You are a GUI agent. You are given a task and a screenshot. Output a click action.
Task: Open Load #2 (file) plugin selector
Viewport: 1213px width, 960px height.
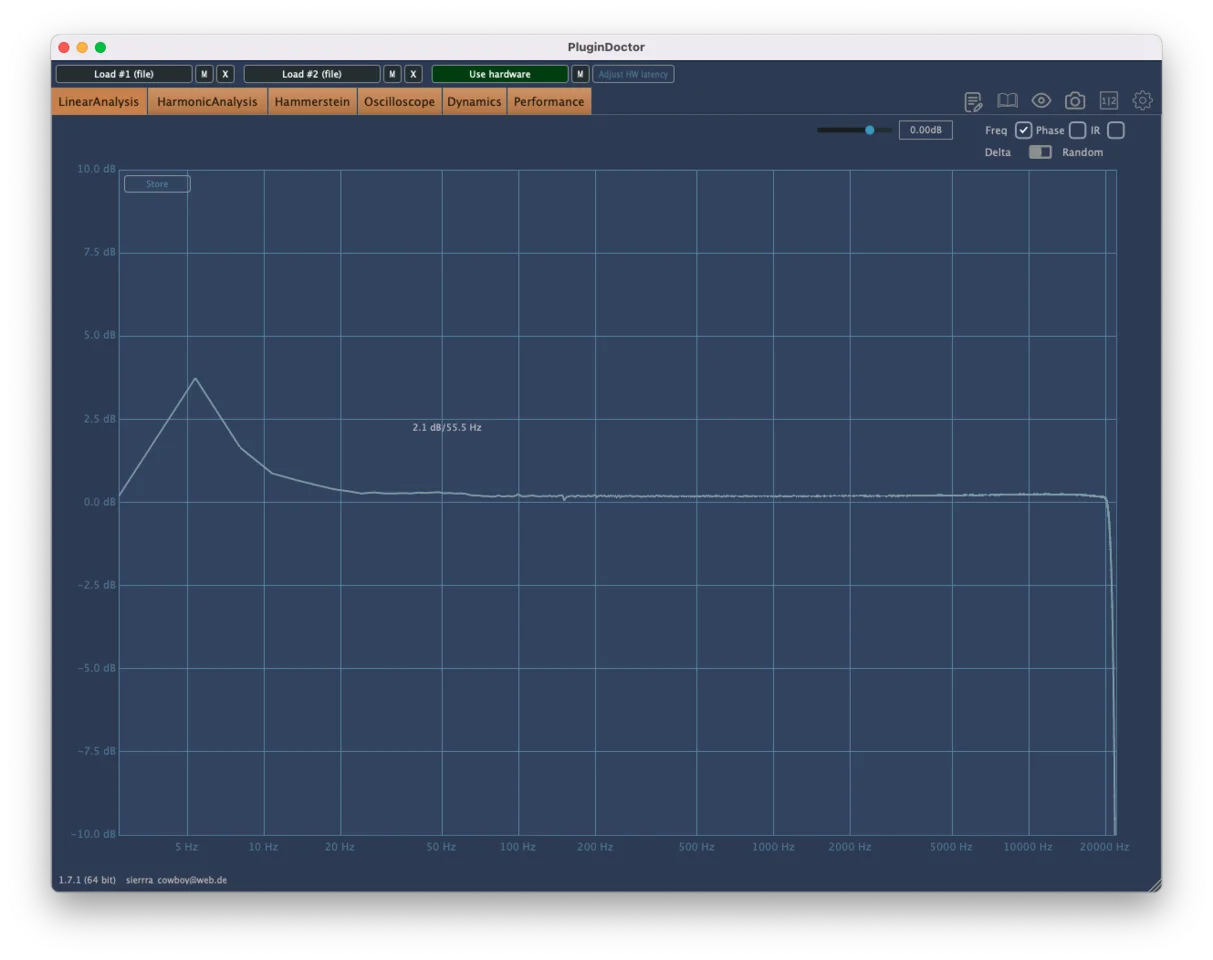[312, 74]
